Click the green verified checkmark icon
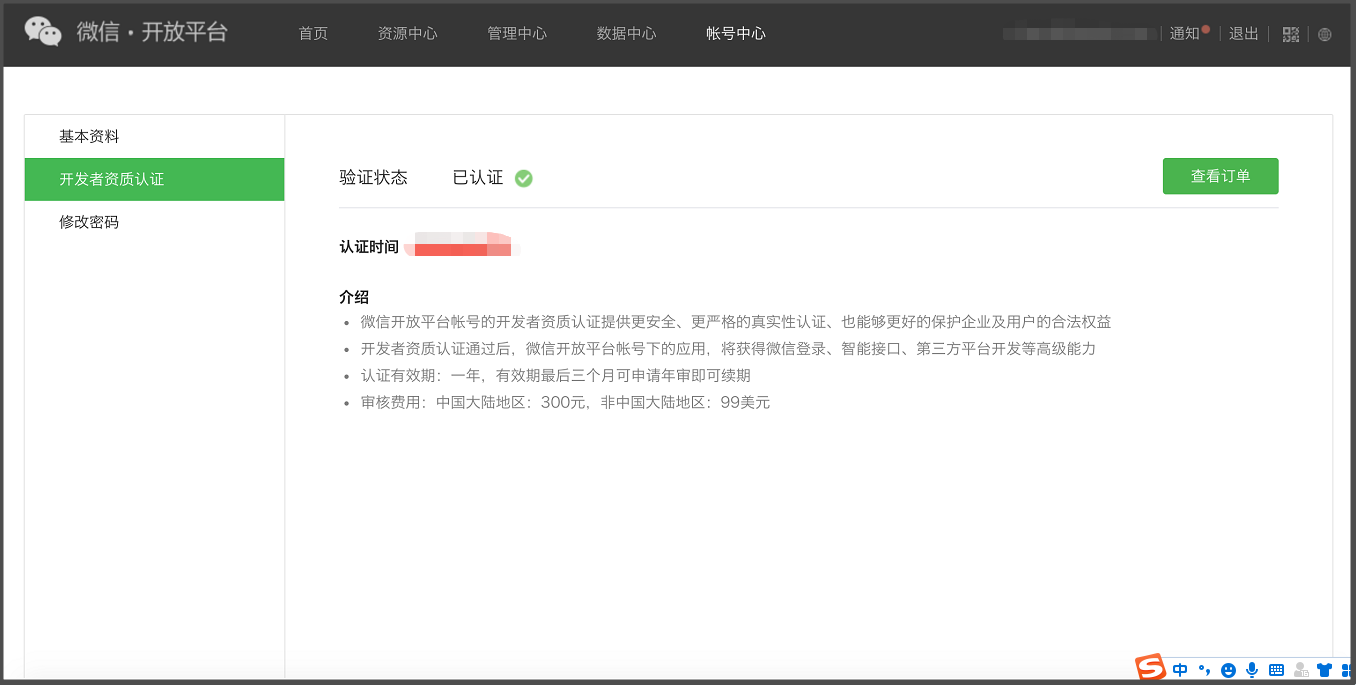This screenshot has height=685, width=1356. coord(524,178)
